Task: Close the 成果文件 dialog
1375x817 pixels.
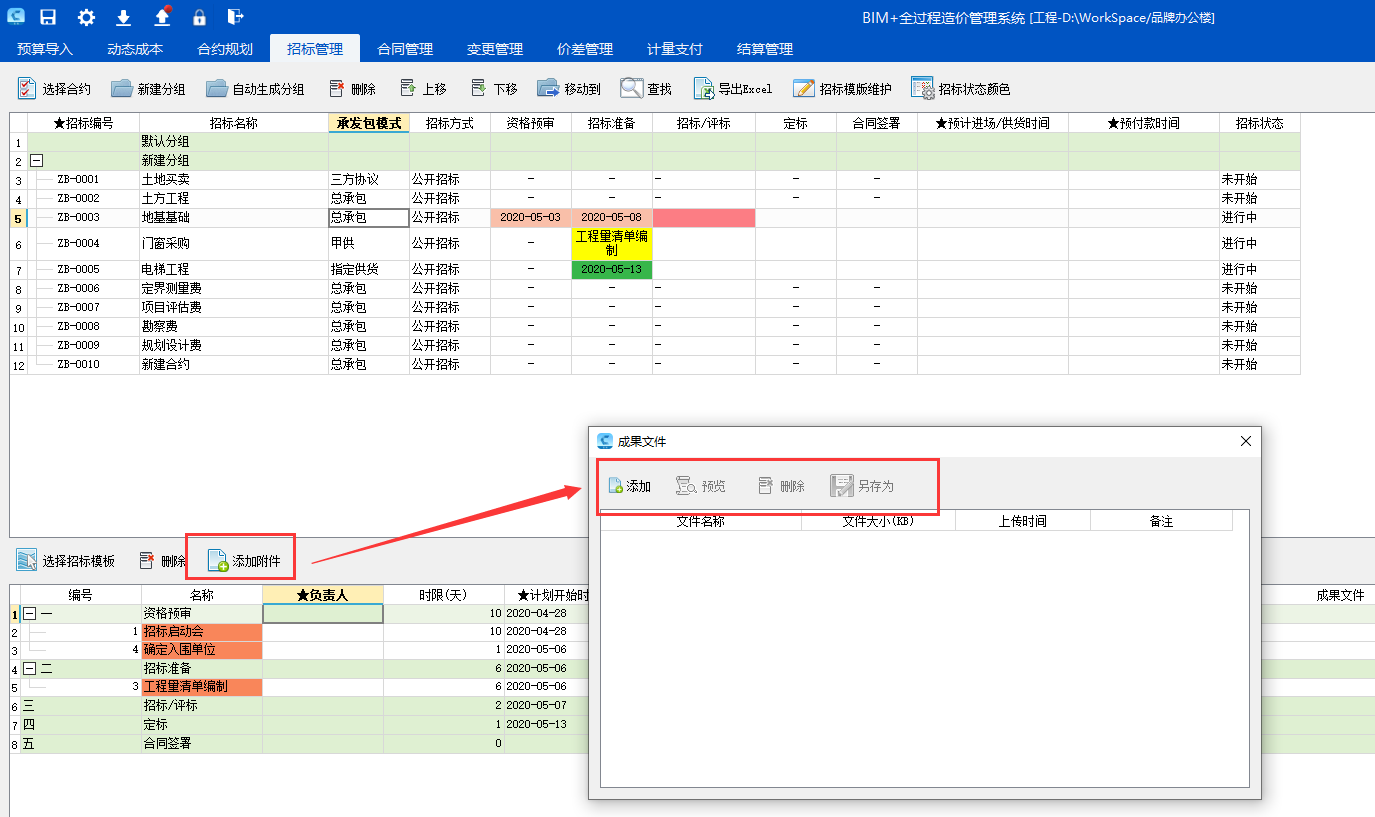Action: click(1246, 441)
